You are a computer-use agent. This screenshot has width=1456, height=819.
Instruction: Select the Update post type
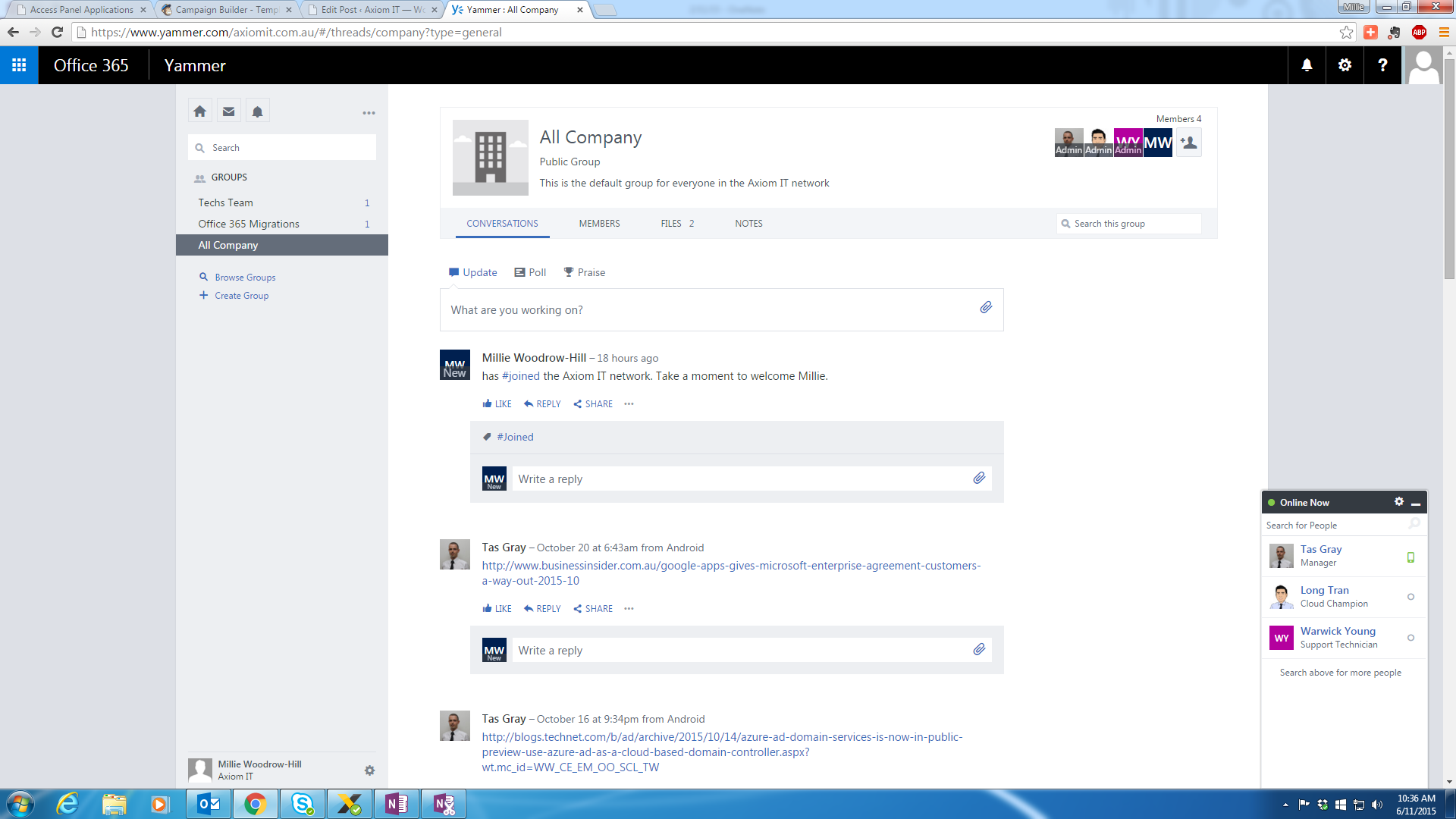click(472, 272)
